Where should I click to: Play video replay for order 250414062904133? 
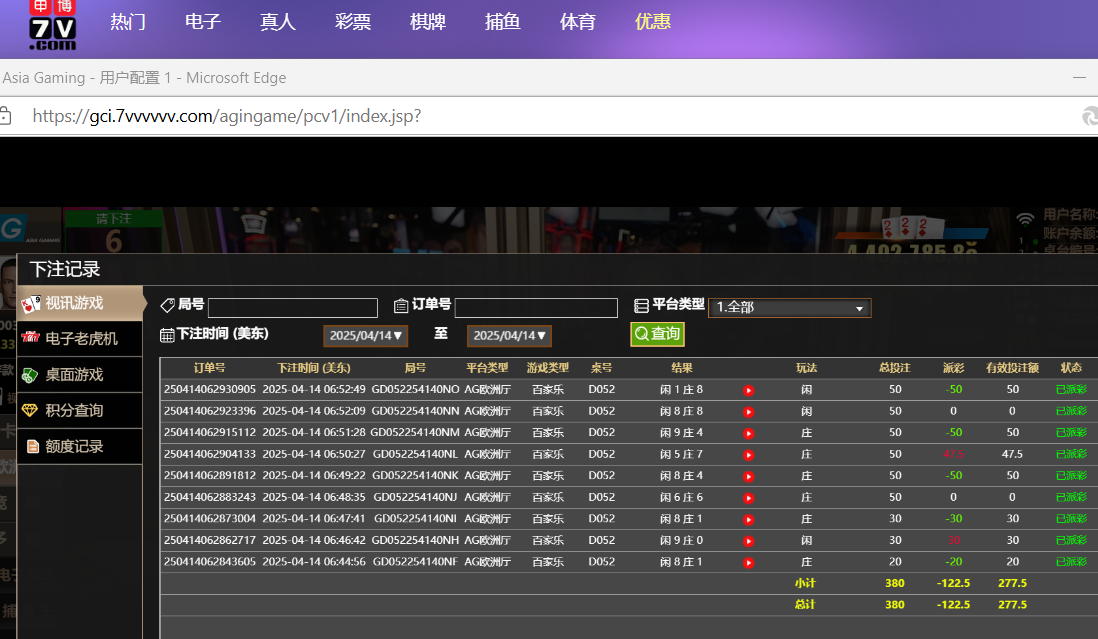pos(748,455)
